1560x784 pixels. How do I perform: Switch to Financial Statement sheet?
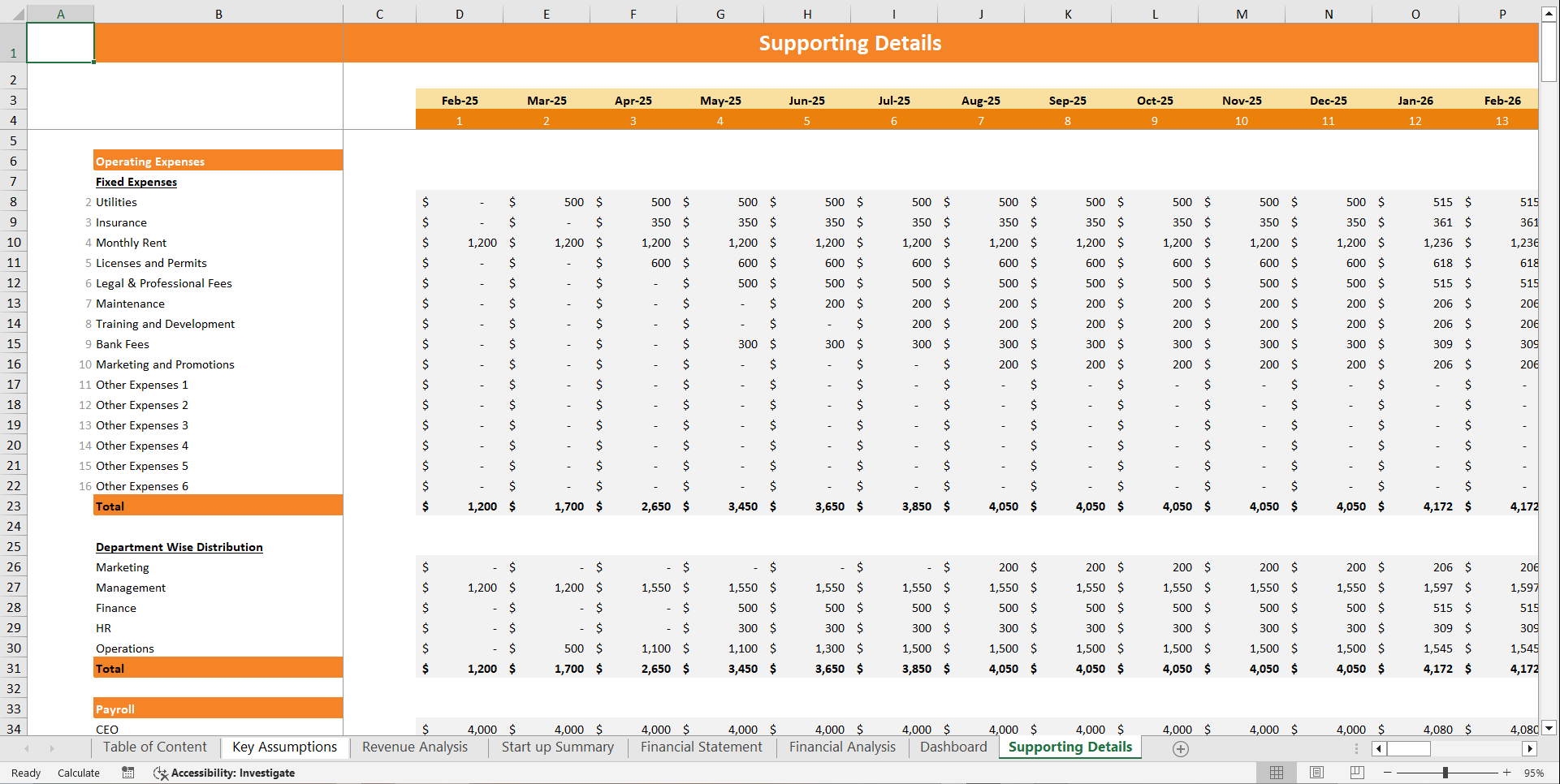click(x=700, y=747)
